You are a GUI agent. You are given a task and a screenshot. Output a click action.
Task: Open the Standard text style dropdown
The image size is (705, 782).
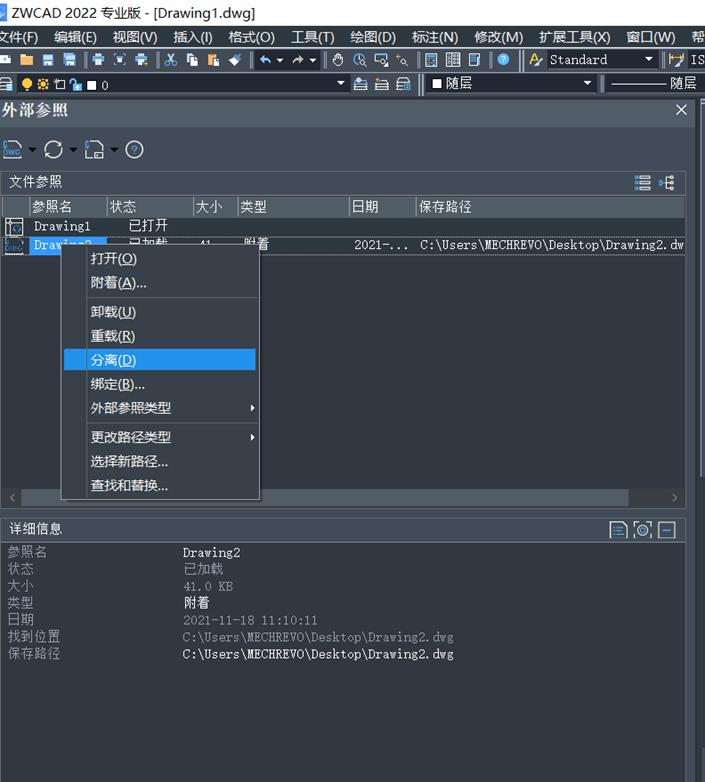648,59
